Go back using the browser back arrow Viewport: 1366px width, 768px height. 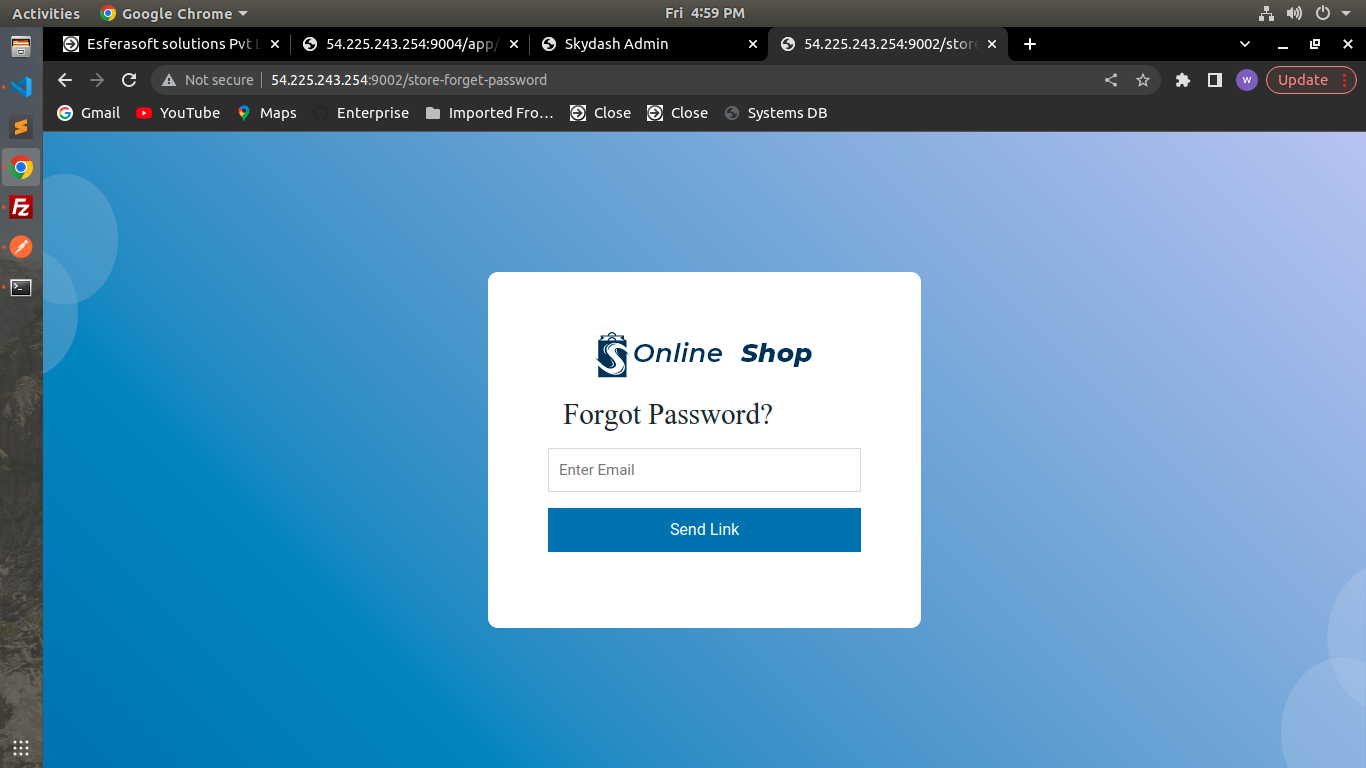tap(65, 80)
